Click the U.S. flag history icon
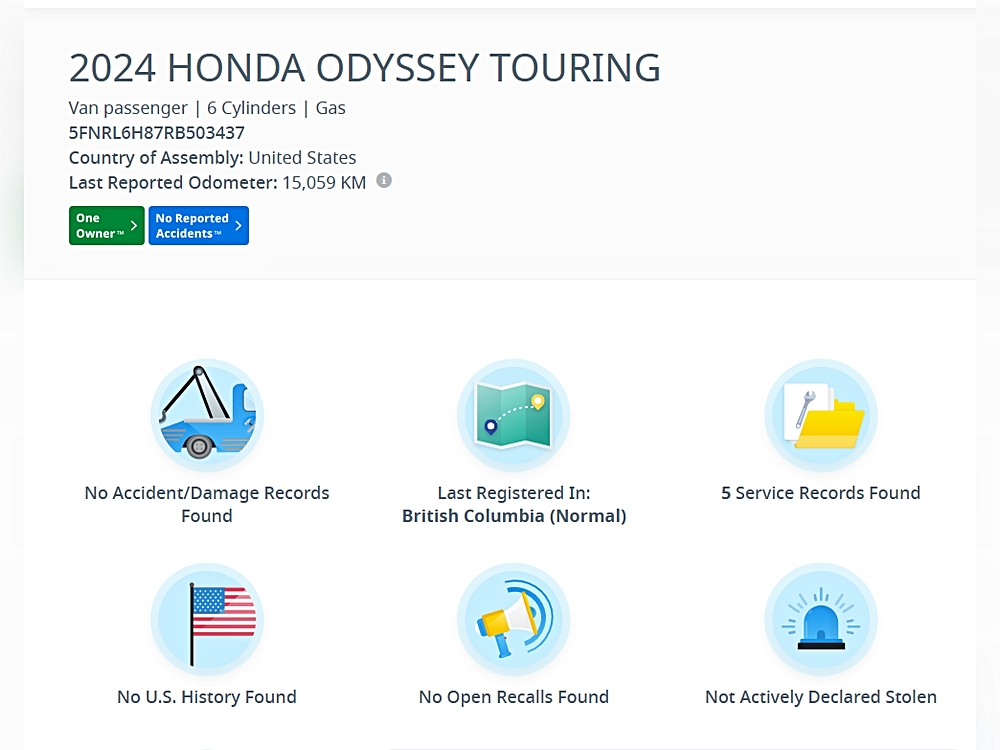The width and height of the screenshot is (1000, 750). (207, 619)
